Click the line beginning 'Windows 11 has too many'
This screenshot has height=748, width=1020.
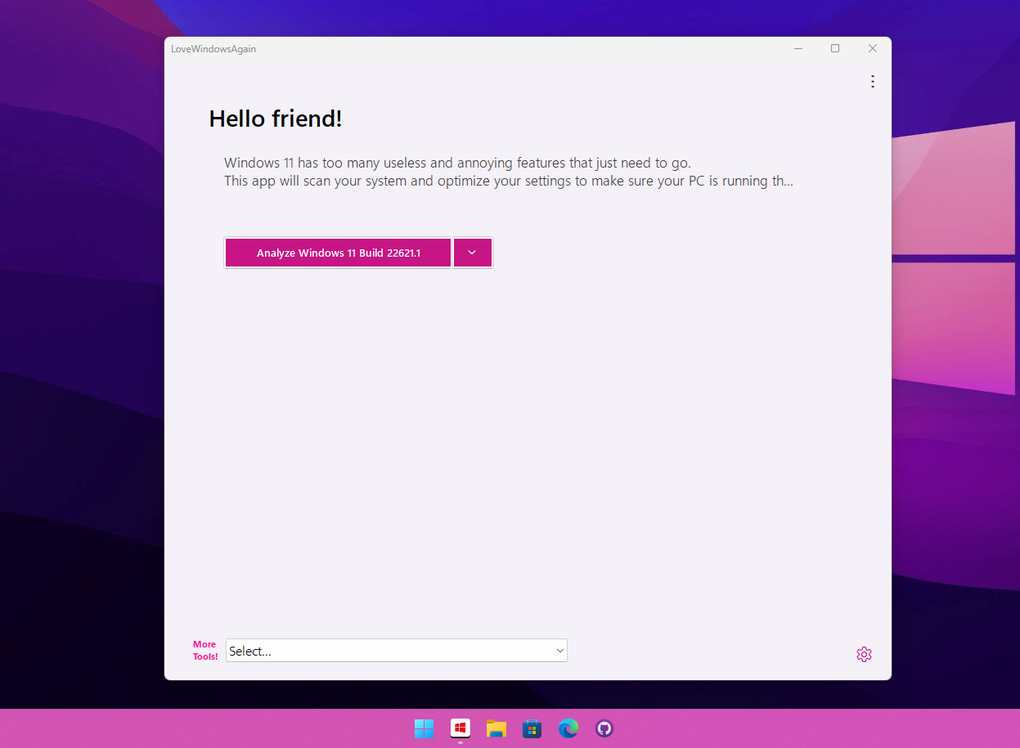click(457, 163)
